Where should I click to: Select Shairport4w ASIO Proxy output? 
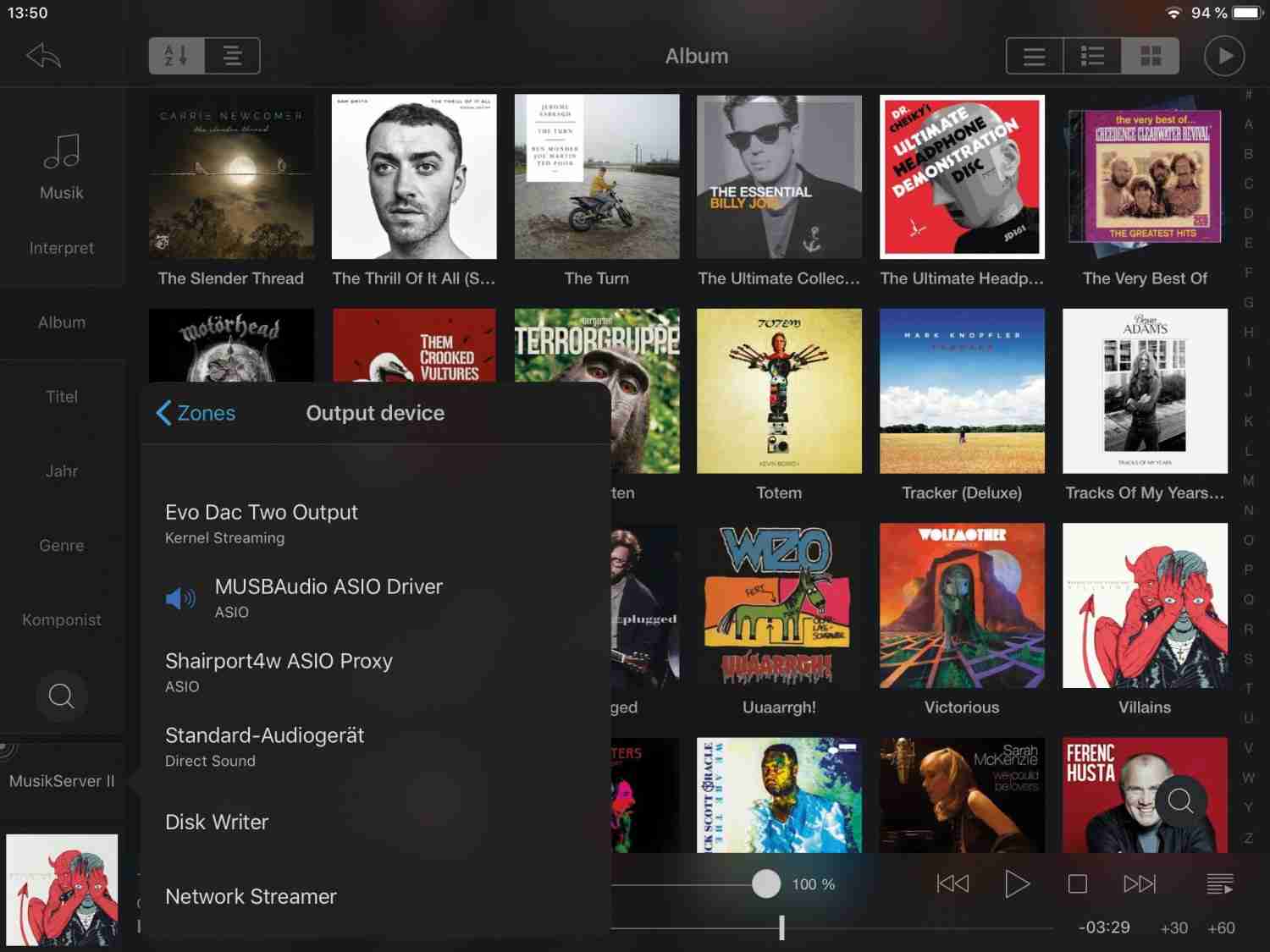tap(376, 672)
